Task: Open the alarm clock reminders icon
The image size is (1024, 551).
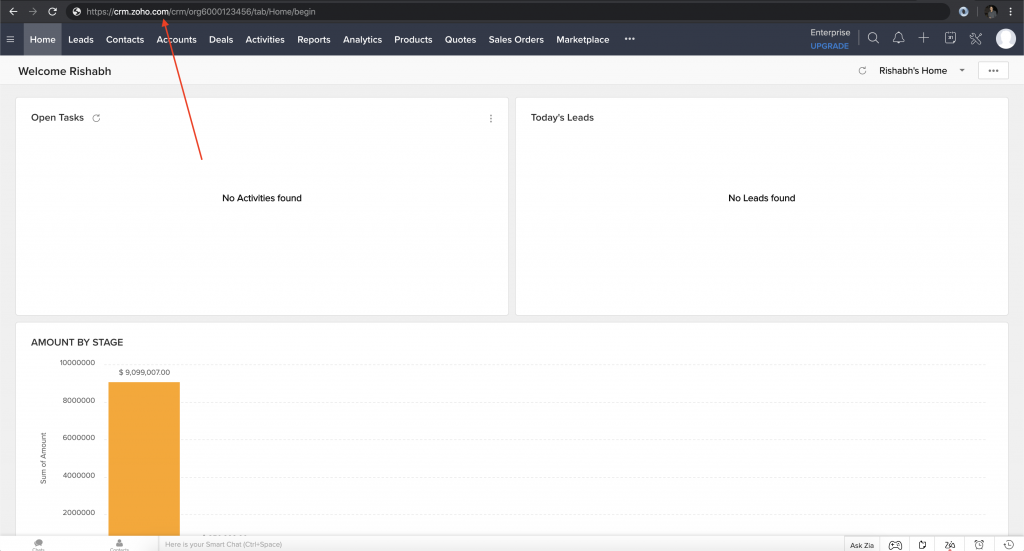Action: [x=979, y=544]
